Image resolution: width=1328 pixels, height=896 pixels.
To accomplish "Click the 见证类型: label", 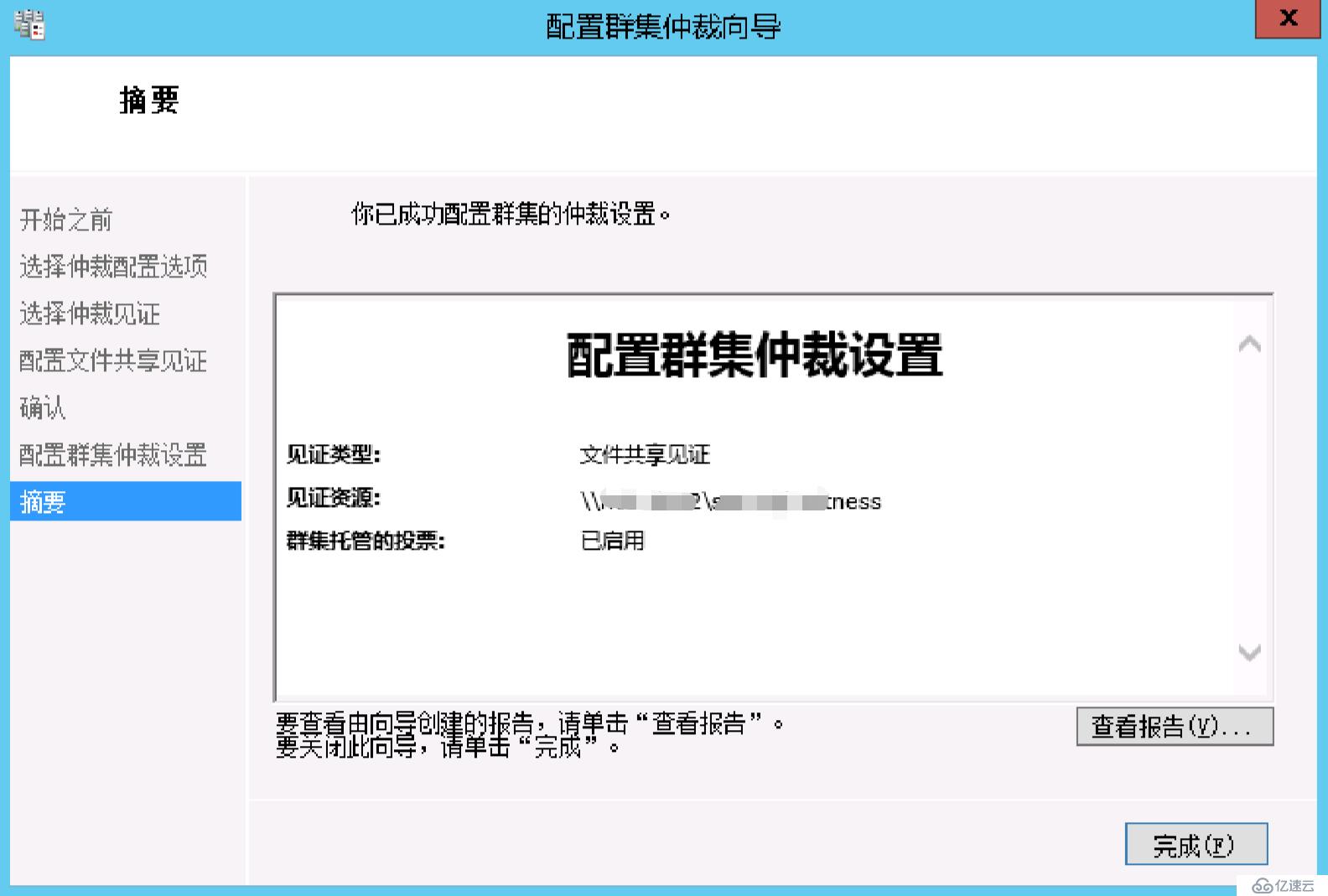I will pyautogui.click(x=334, y=454).
